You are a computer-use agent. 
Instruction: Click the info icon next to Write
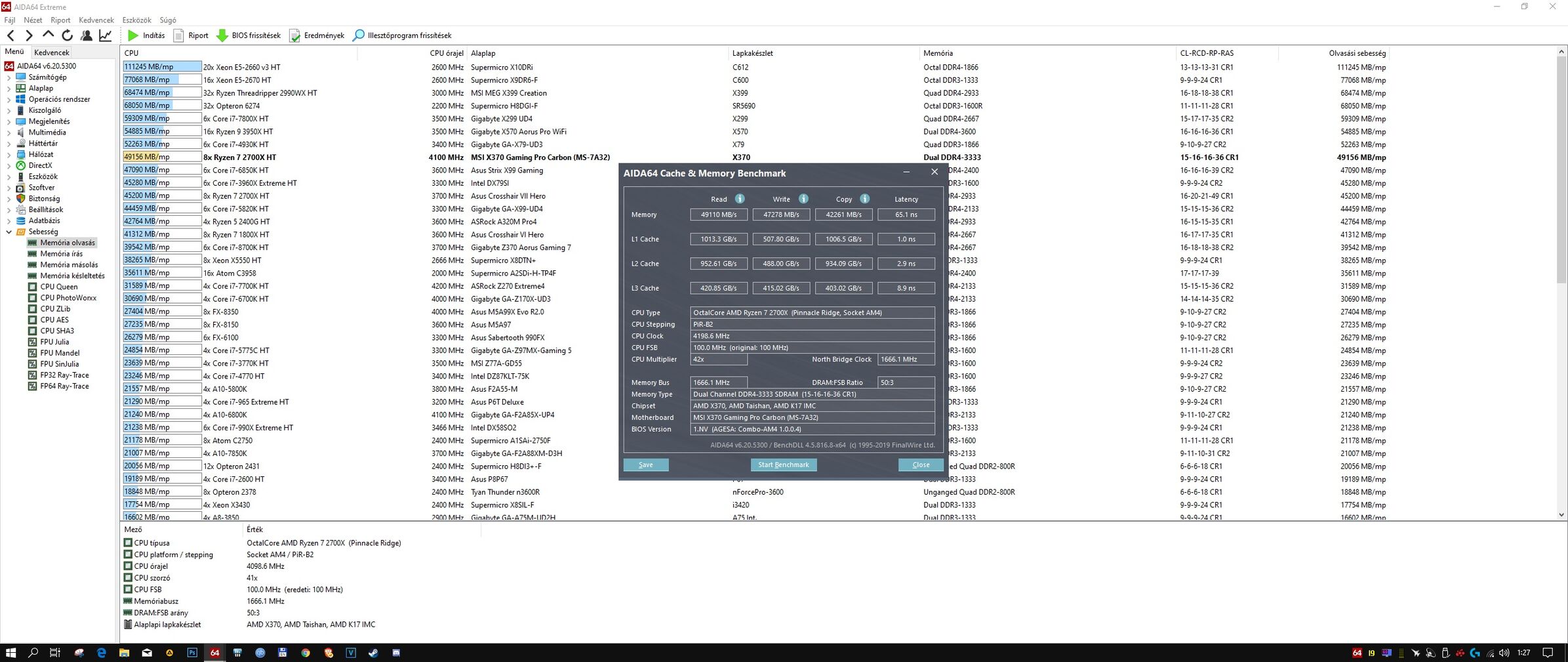coord(803,199)
